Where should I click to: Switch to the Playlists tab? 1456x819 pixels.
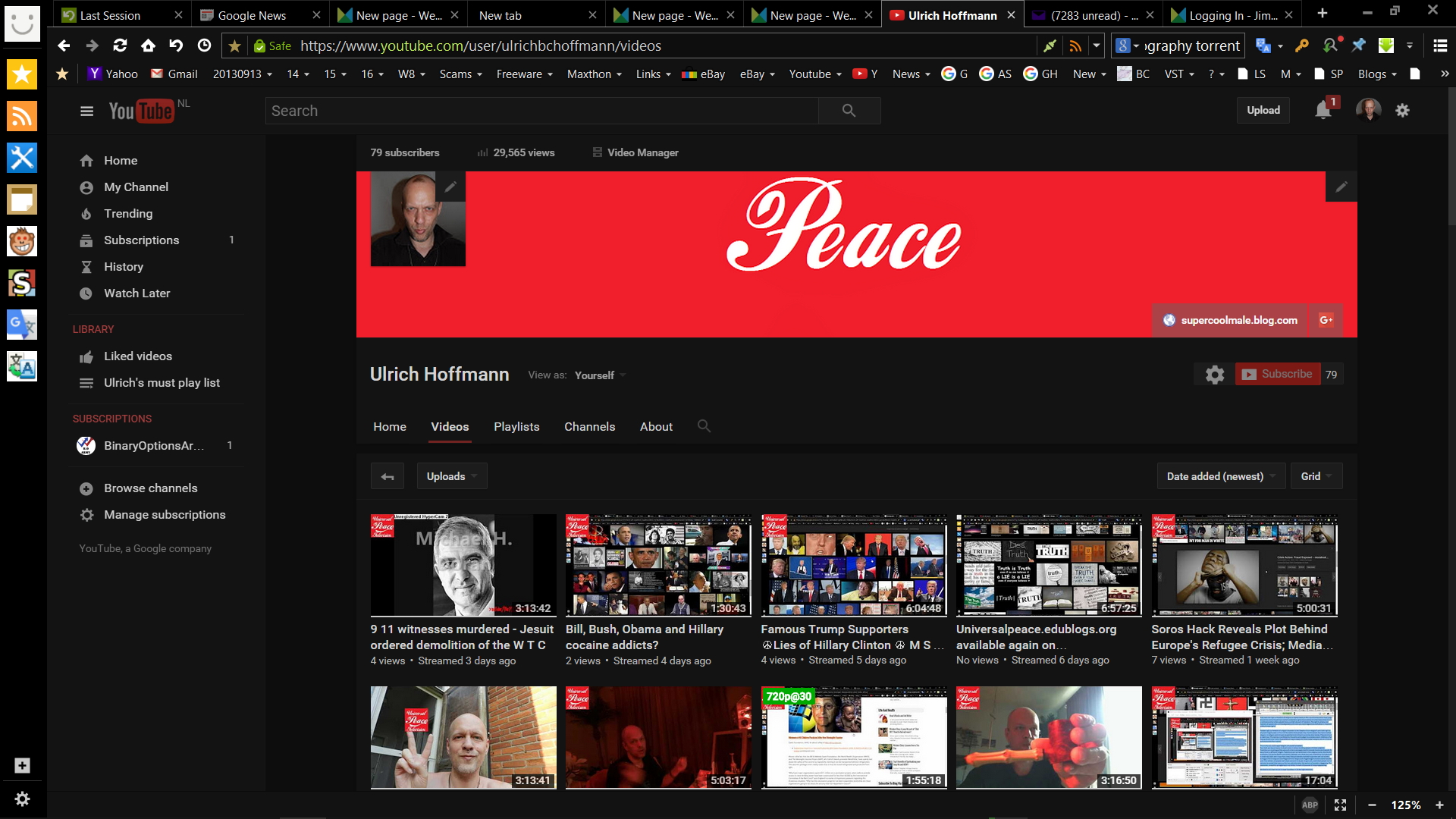coord(516,426)
